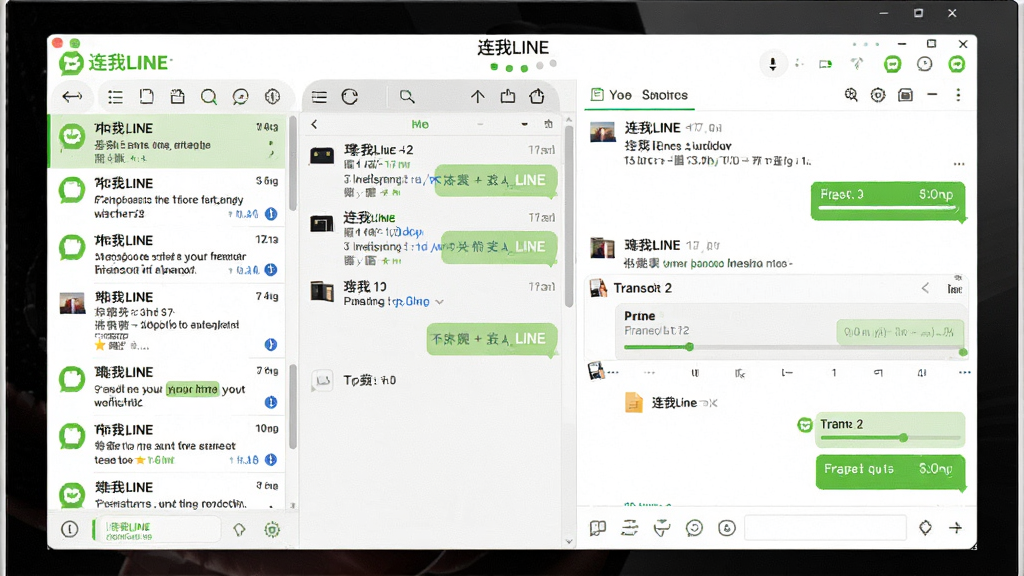1024x576 pixels.
Task: Expand the dropdown chevron next to Pmading
Action: [440, 302]
